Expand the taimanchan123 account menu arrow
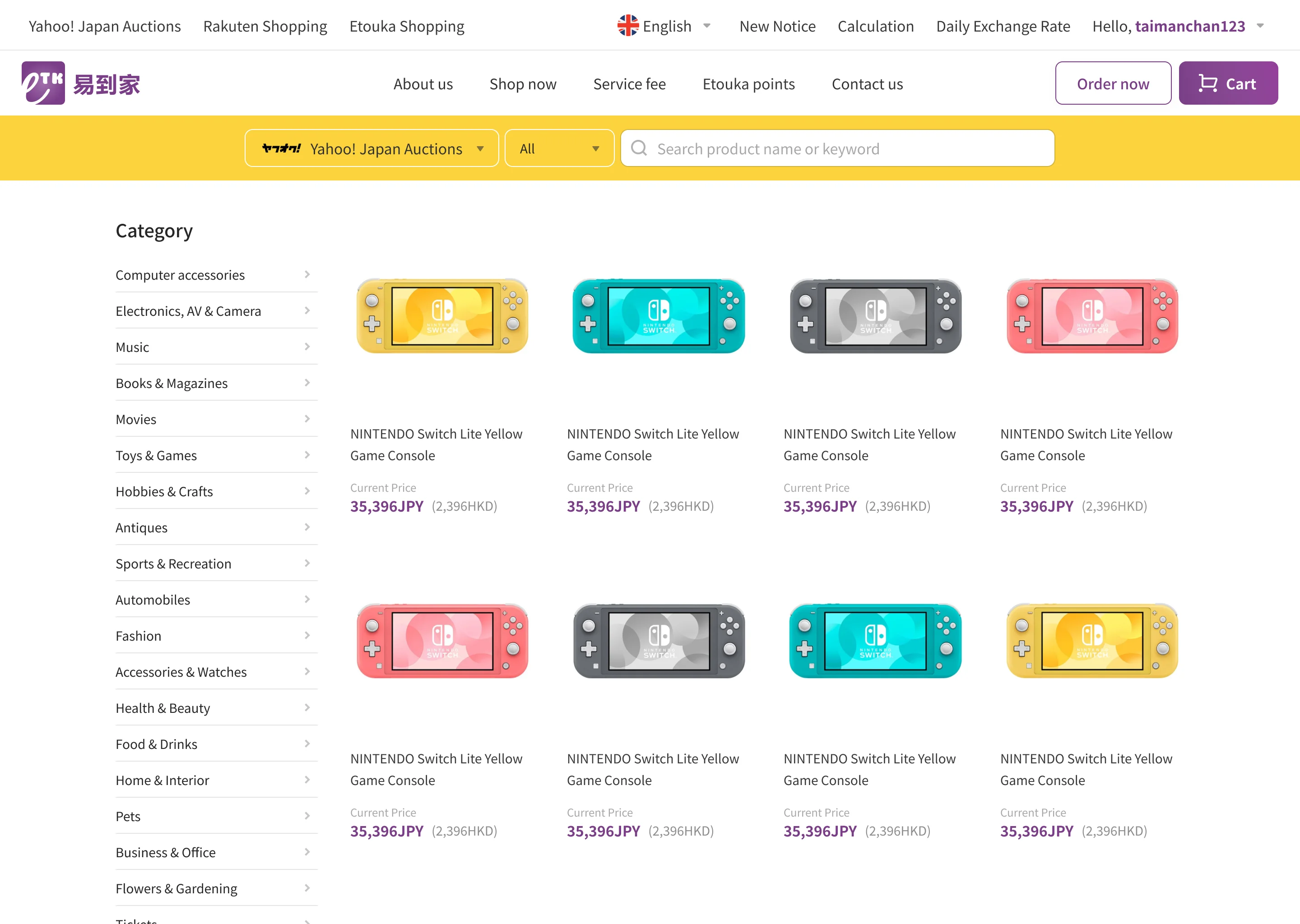Screen dimensions: 1300x924 [1260, 26]
